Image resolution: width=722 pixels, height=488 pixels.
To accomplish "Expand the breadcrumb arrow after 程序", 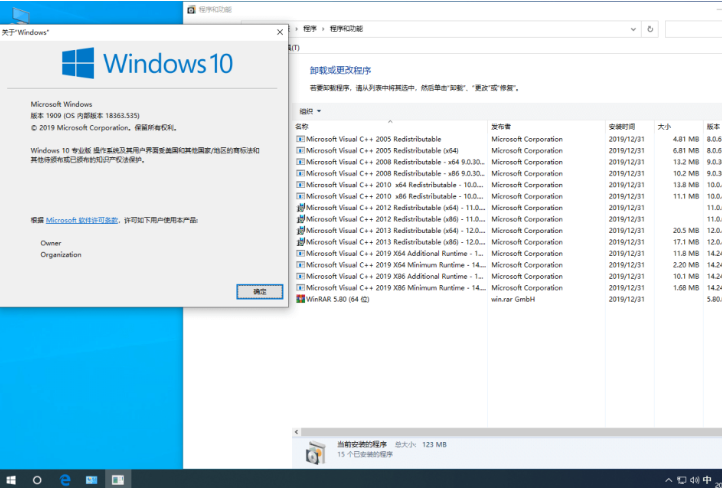I will click(x=323, y=29).
